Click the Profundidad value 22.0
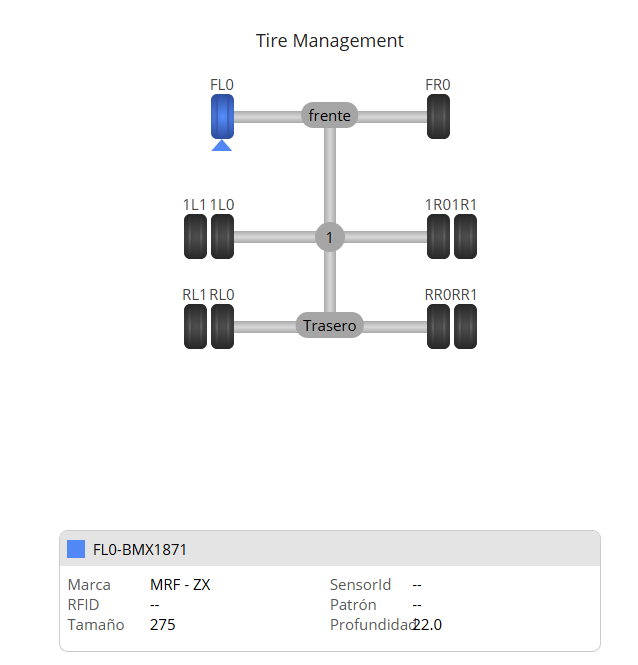 click(428, 625)
